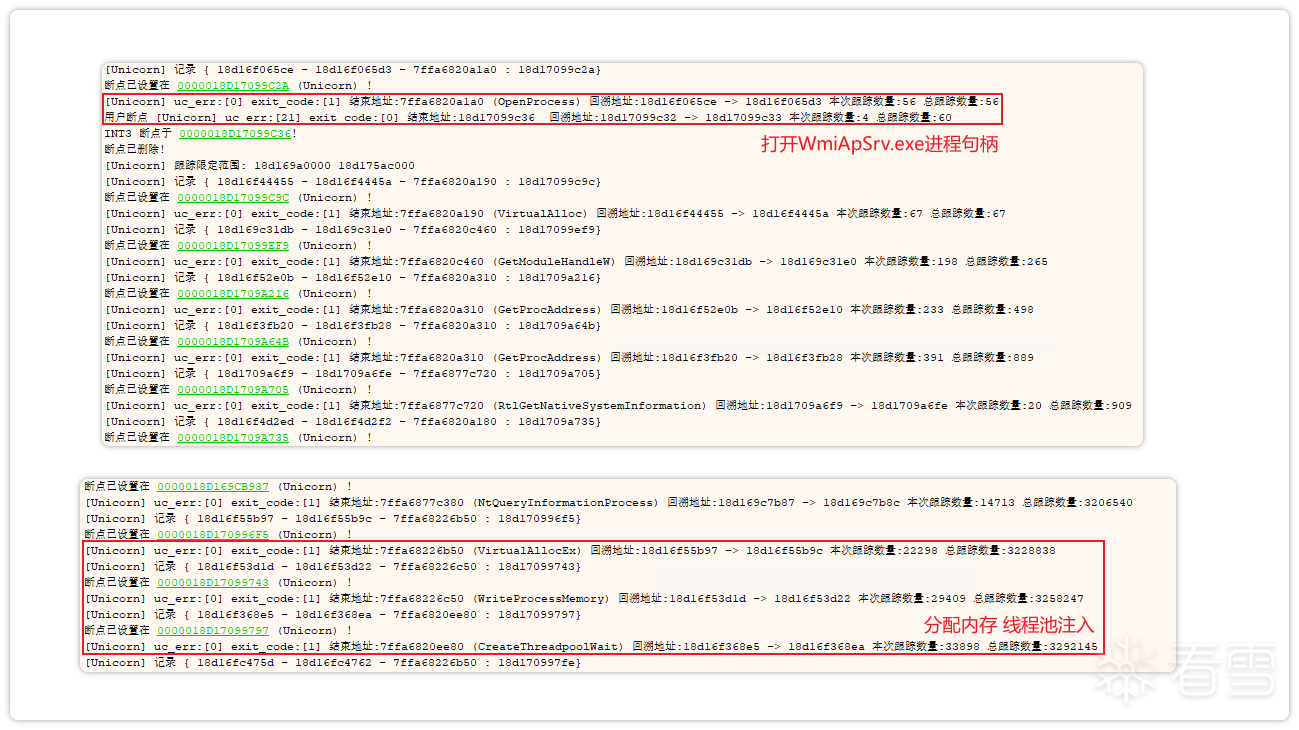Image resolution: width=1299 pixels, height=730 pixels.
Task: Select address link 0000018D1709A735
Action: [x=232, y=438]
